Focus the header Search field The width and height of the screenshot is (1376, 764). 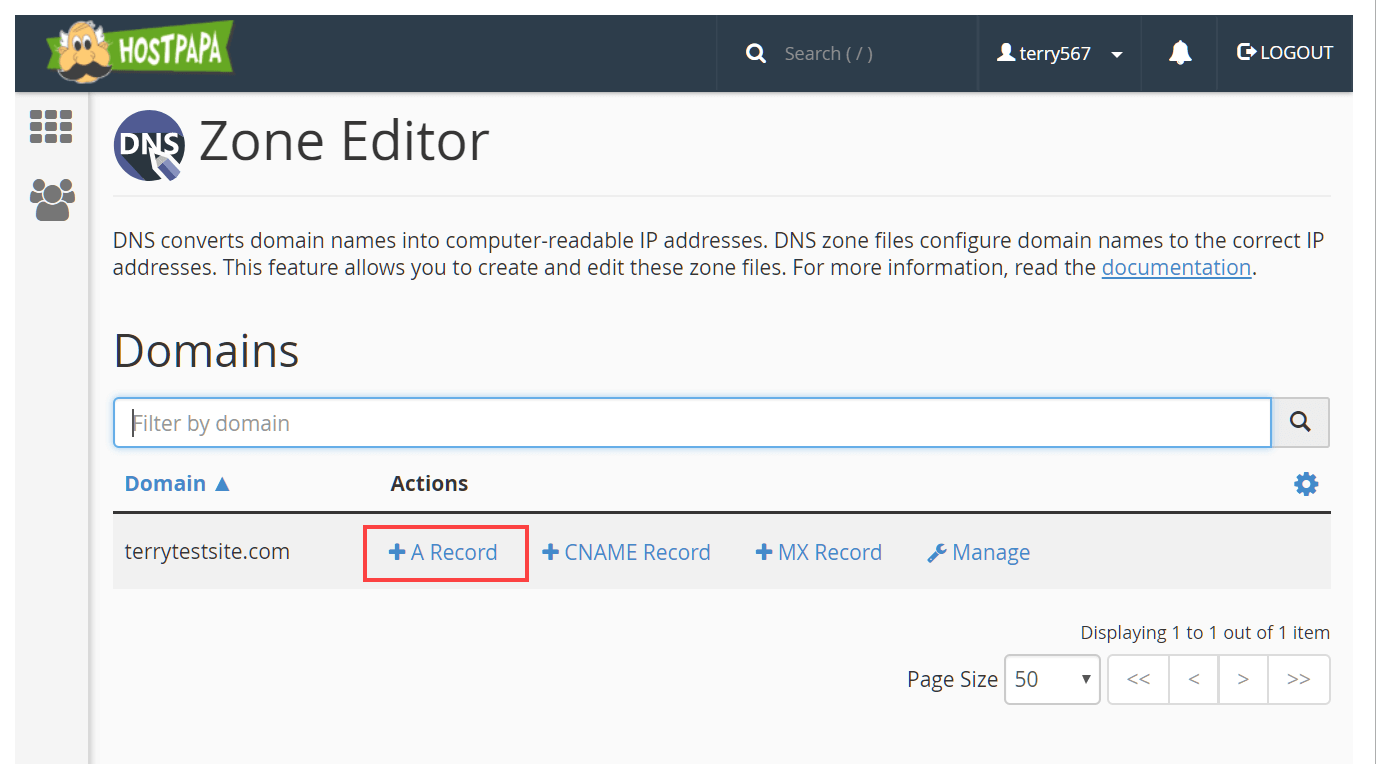(x=829, y=53)
